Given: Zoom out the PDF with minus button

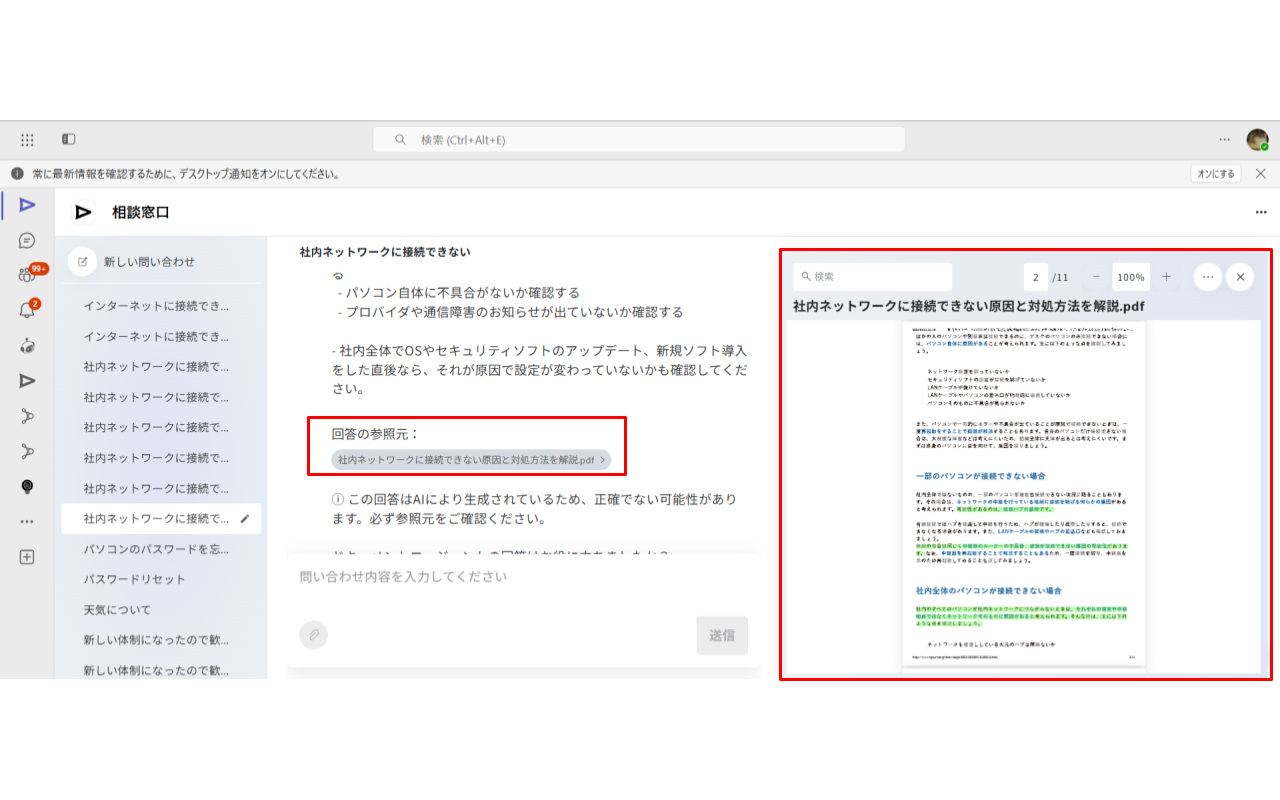Looking at the screenshot, I should [1096, 277].
